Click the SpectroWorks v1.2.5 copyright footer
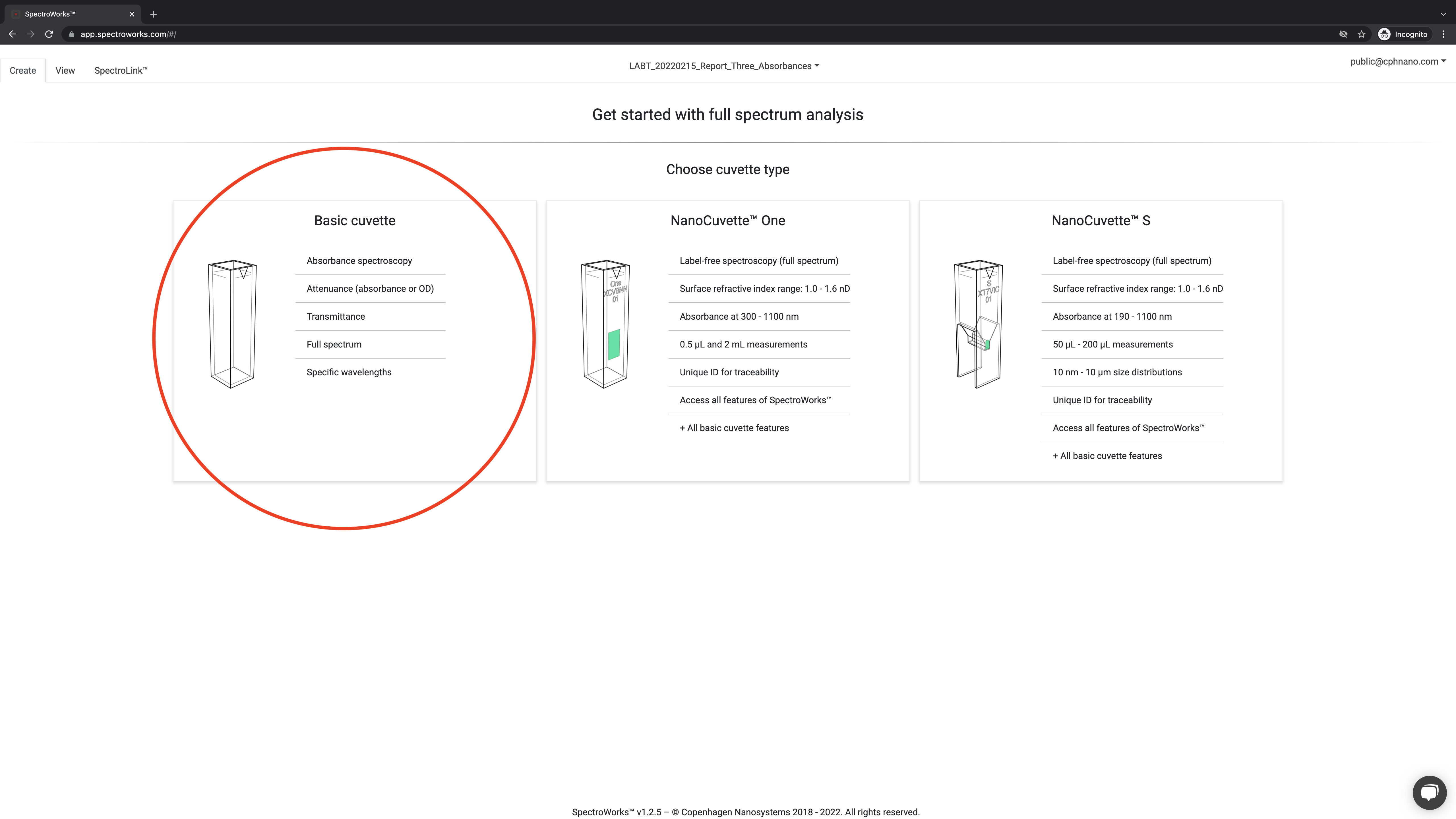 [746, 812]
